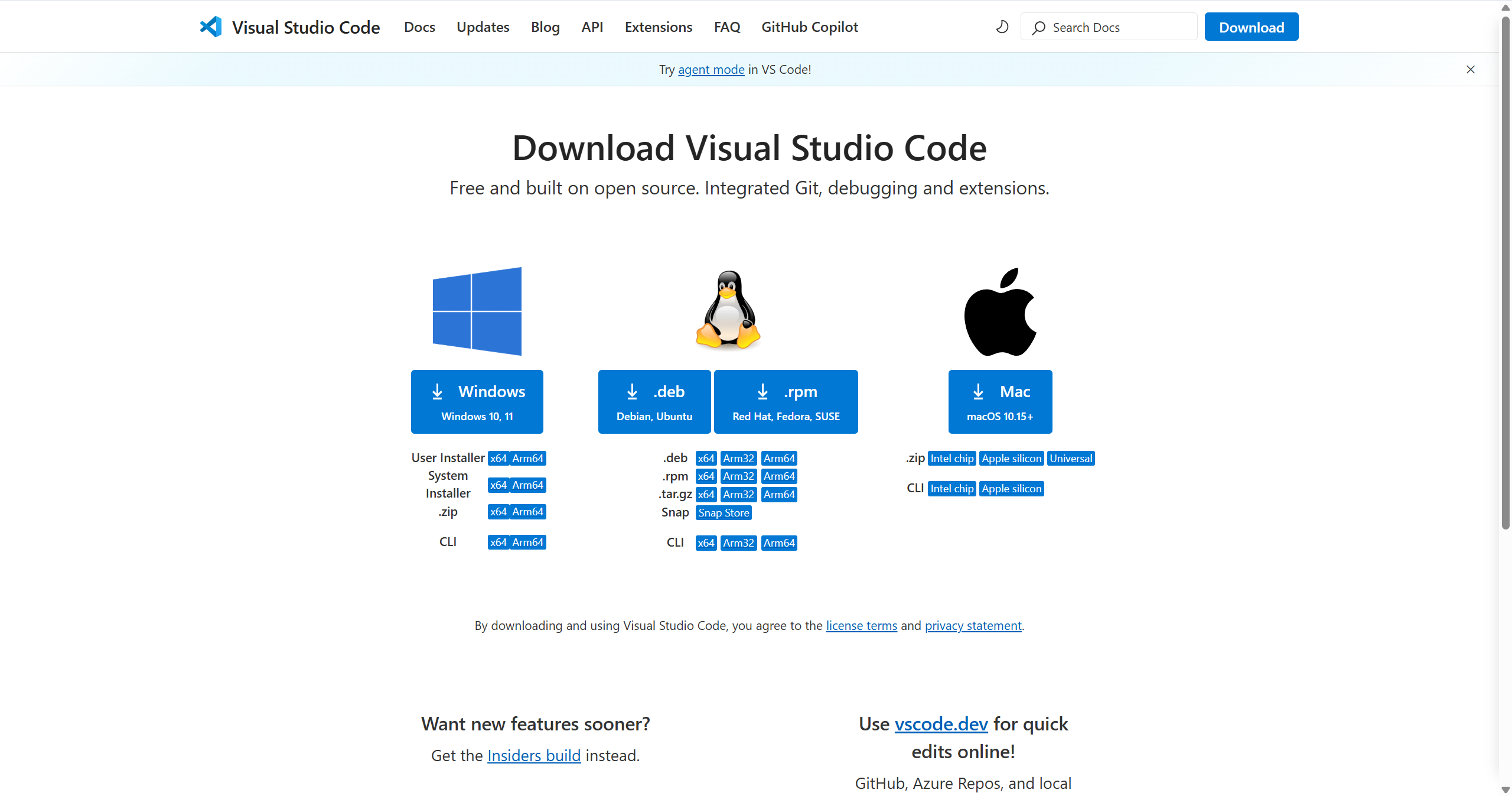
Task: Click the scrollbar up arrow
Action: [1506, 8]
